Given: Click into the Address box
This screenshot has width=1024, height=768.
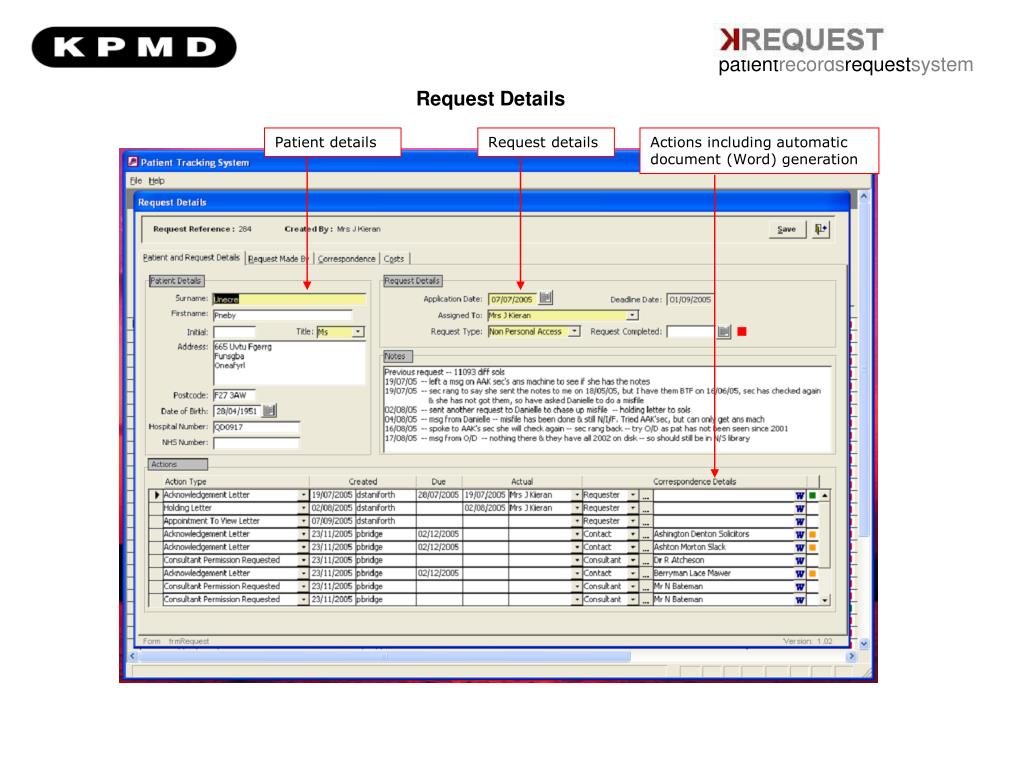Looking at the screenshot, I should coord(289,363).
